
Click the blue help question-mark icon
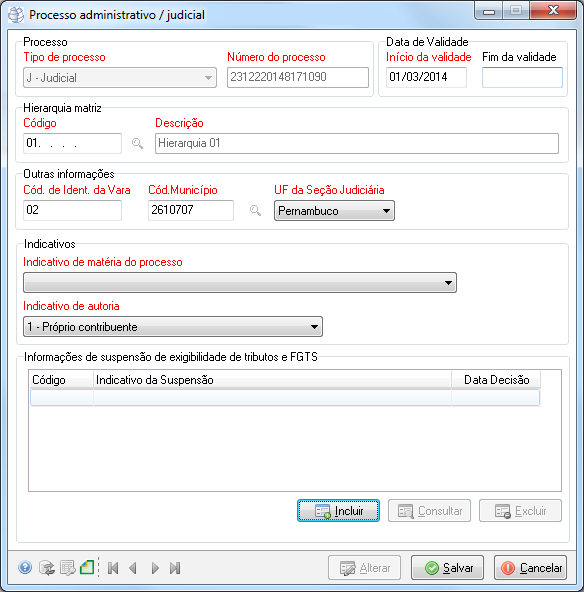25,567
